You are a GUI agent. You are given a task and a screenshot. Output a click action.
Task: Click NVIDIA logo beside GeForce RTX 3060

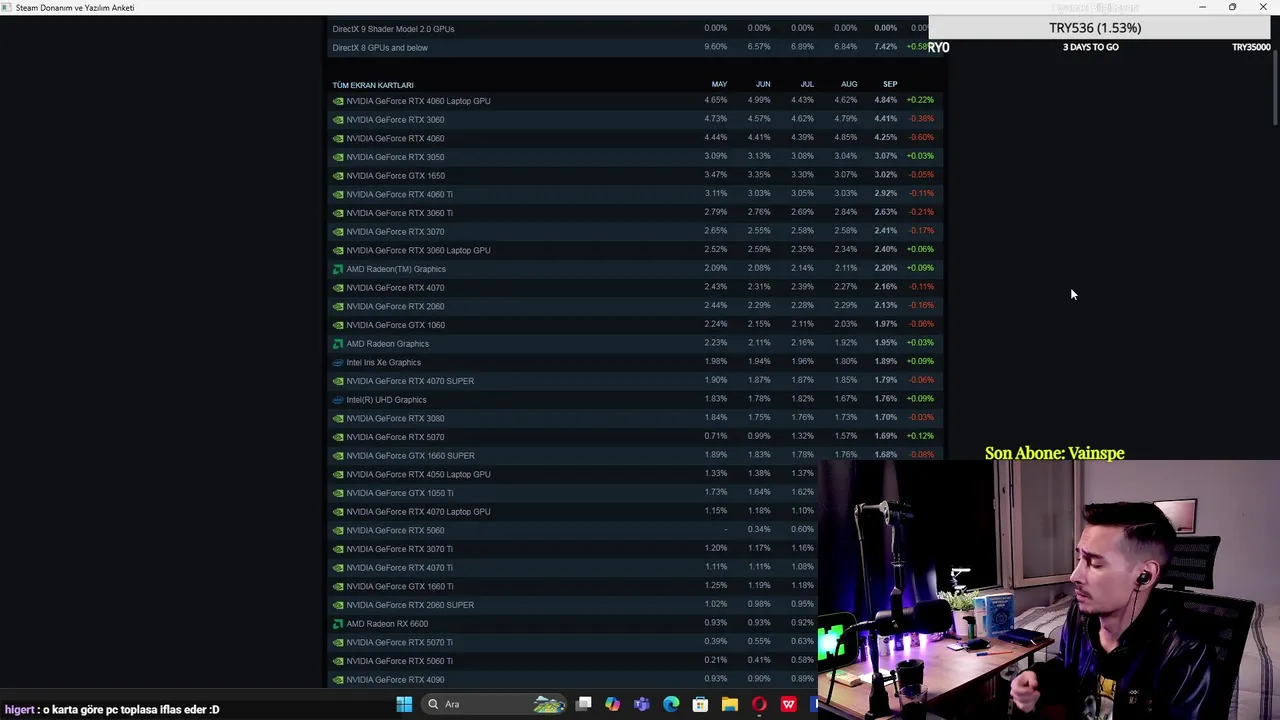pos(338,120)
